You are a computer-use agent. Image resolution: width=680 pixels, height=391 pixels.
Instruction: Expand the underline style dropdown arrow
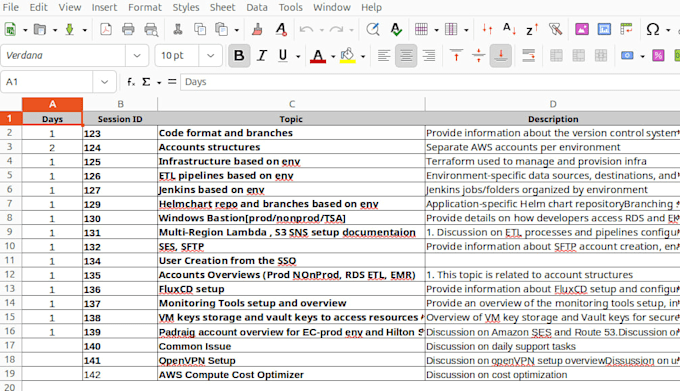click(x=298, y=56)
